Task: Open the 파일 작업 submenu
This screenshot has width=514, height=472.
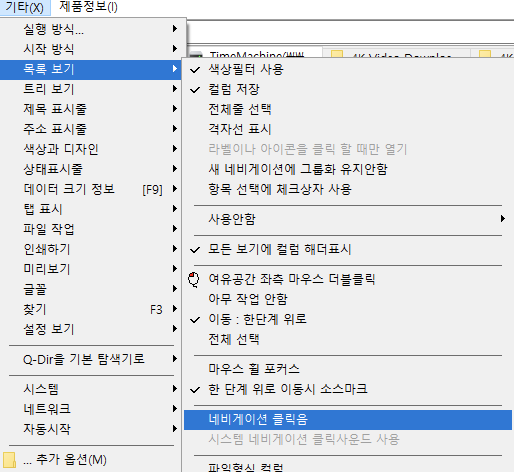Action: coord(91,229)
